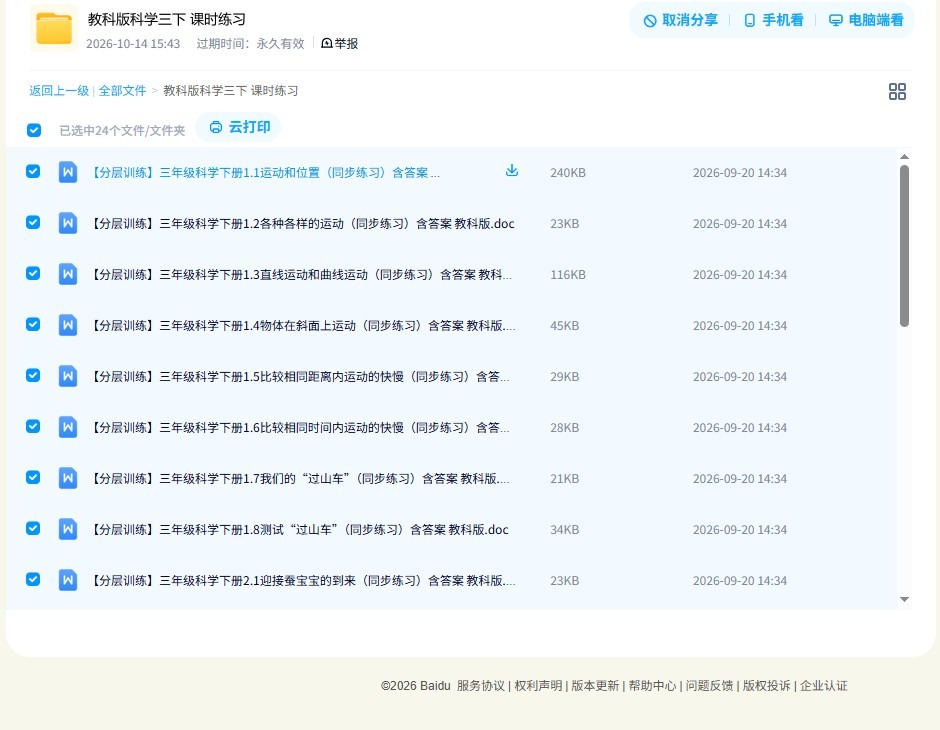
Task: Open file 1.3直线运动和曲线运动 by name
Action: tap(300, 274)
